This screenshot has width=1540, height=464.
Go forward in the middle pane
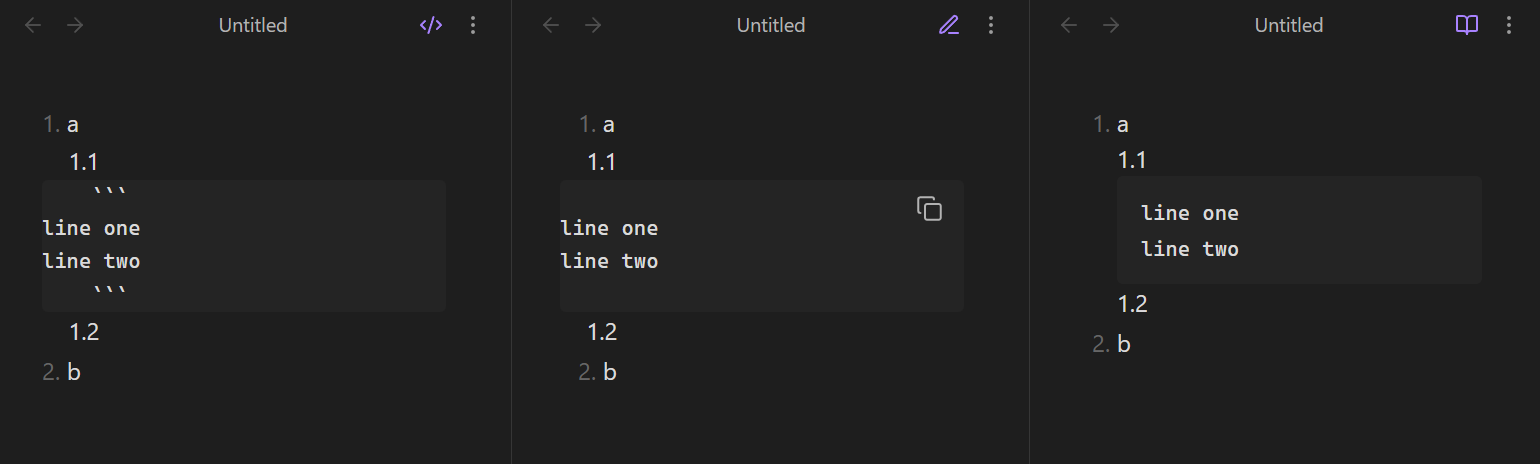click(x=593, y=25)
